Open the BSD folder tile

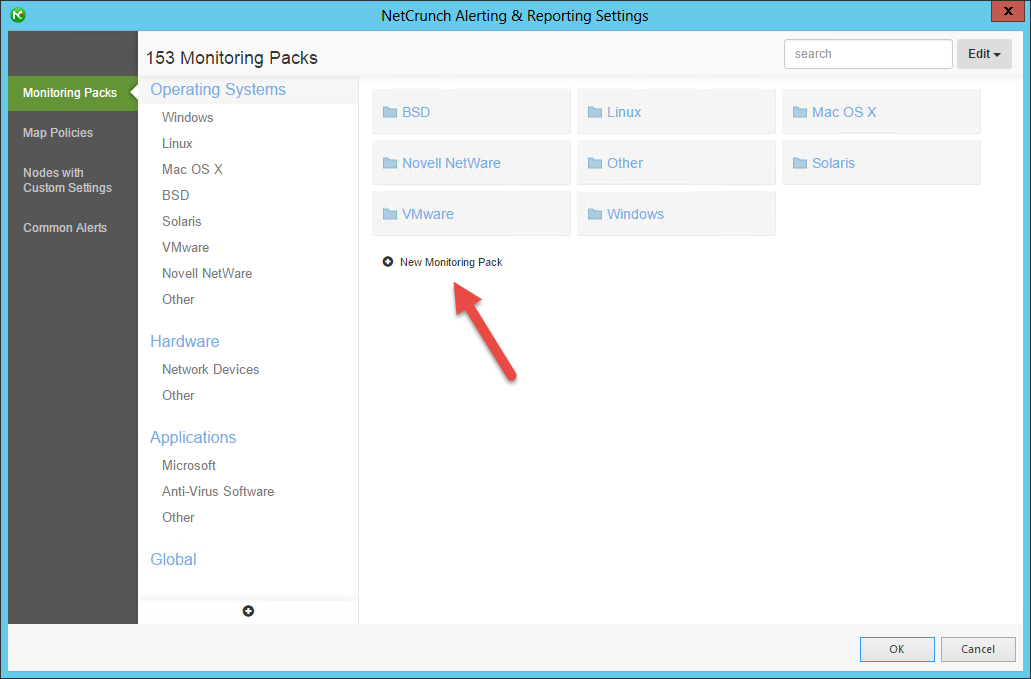pyautogui.click(x=471, y=112)
